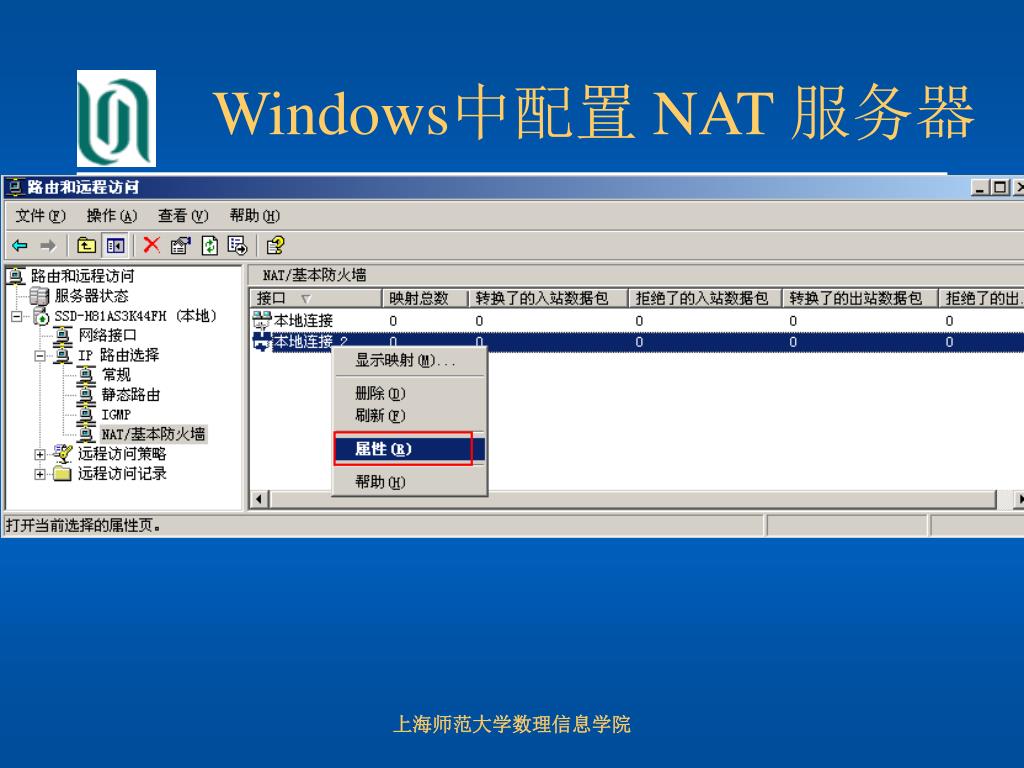This screenshot has width=1024, height=768.
Task: Click the 转换了的入站数据包 column header
Action: (548, 298)
